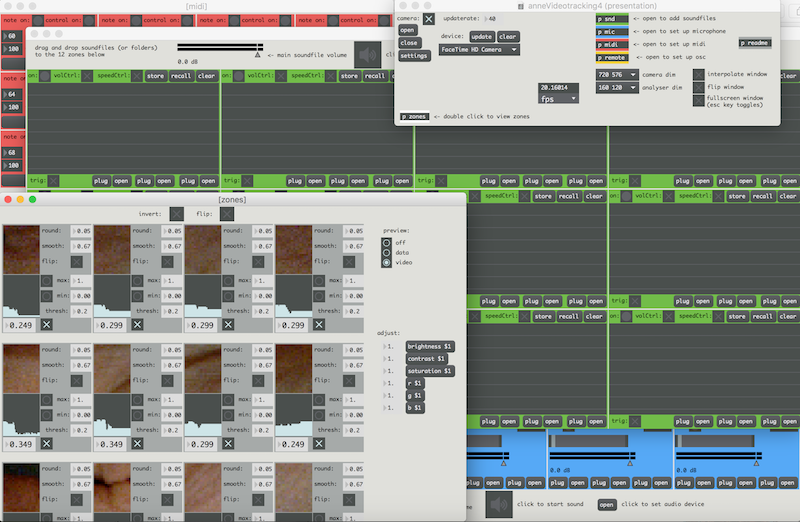Enable the fullscreen window toggle
Screen dimensions: 800x522
(x=698, y=100)
